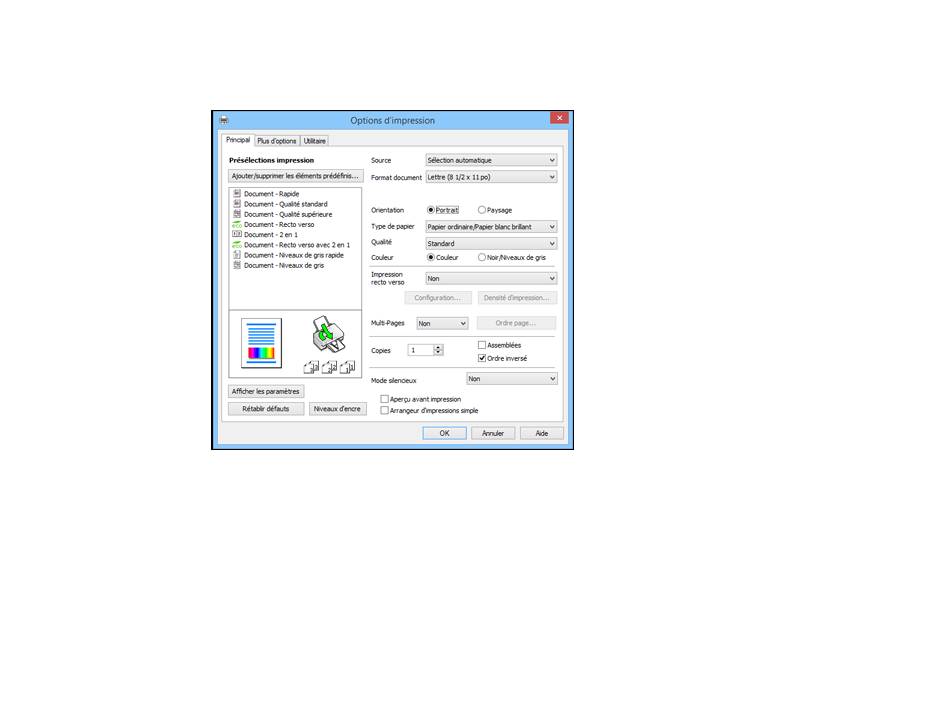The image size is (950, 710).
Task: Select the Document - Rapide preset icon
Action: [237, 193]
